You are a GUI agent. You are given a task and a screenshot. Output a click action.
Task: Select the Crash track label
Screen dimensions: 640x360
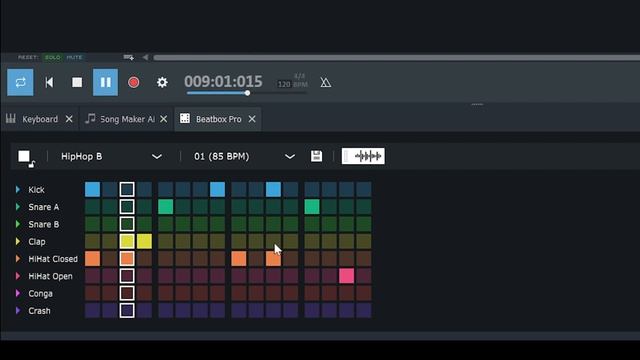click(x=39, y=311)
